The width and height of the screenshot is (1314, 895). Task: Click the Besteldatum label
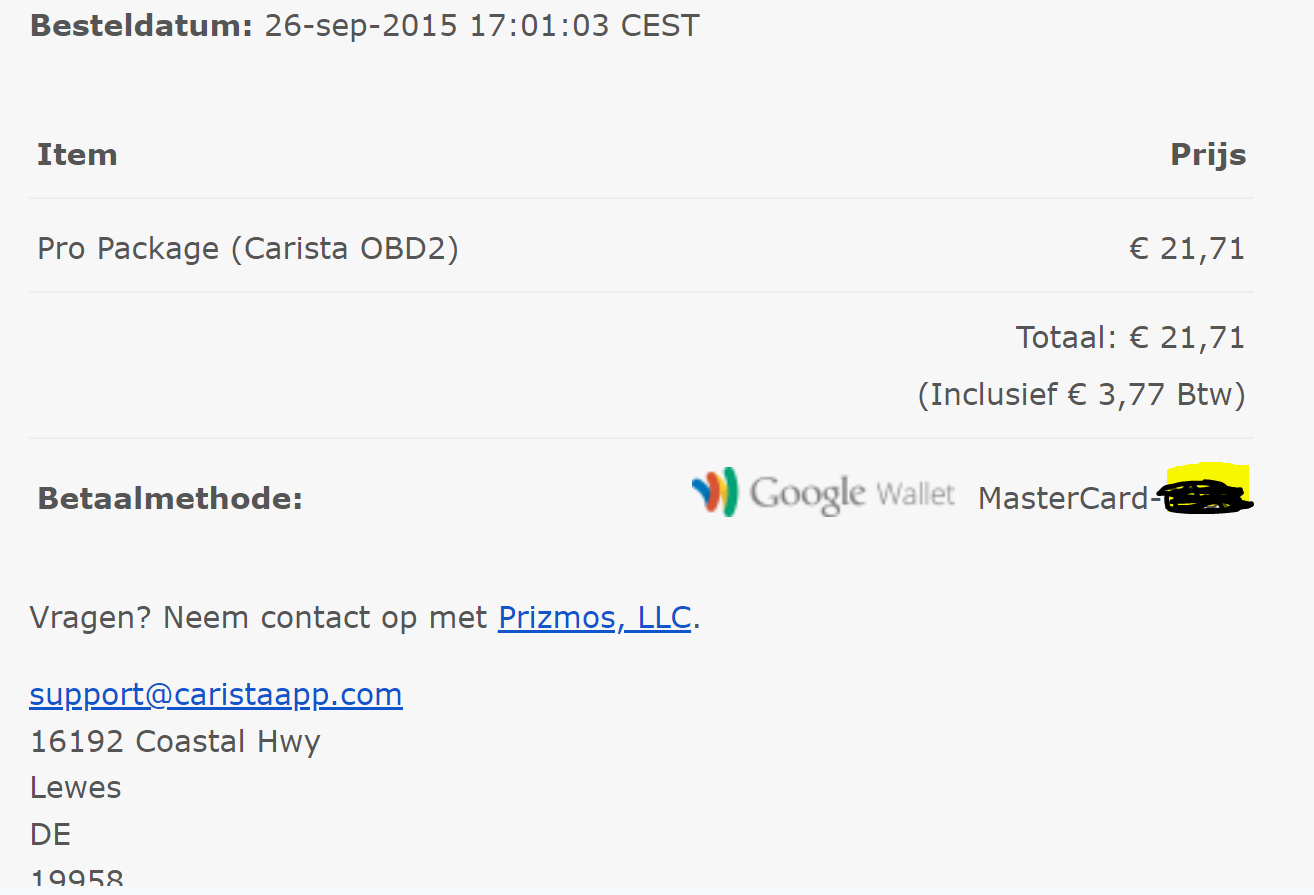coord(142,25)
